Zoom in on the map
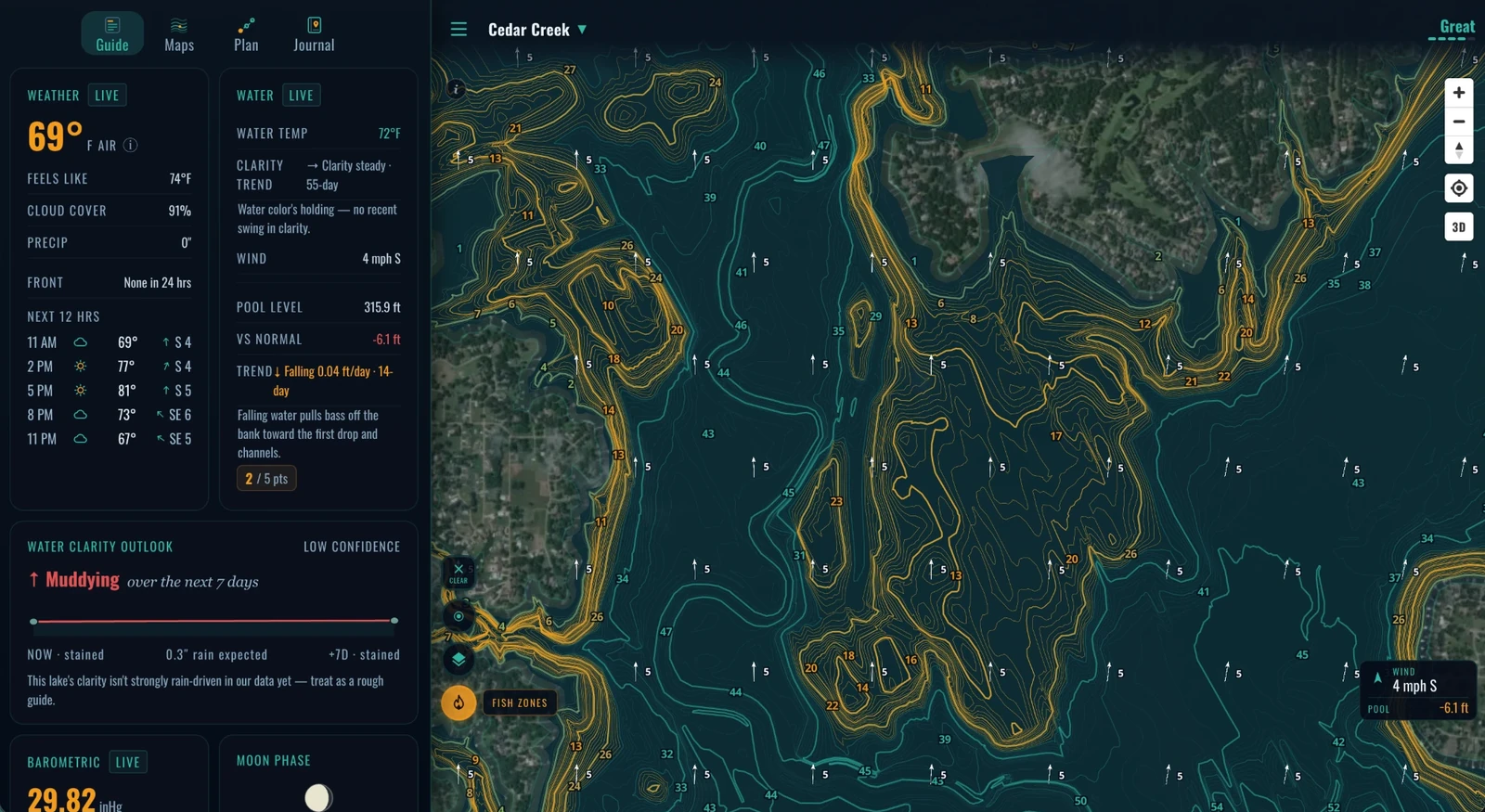This screenshot has height=812, width=1485. (x=1459, y=93)
